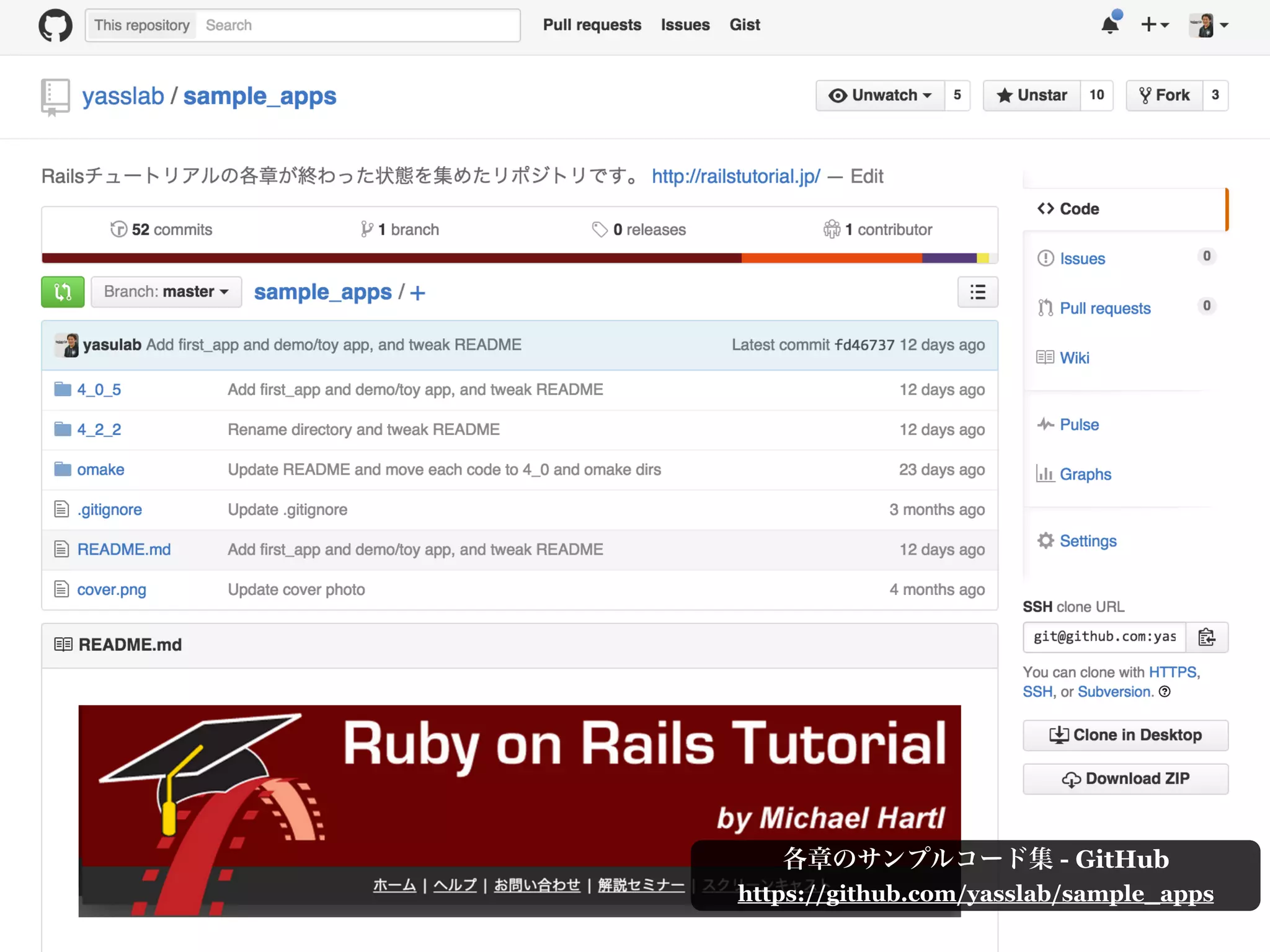Click the dark red language bar segment

tap(391, 258)
